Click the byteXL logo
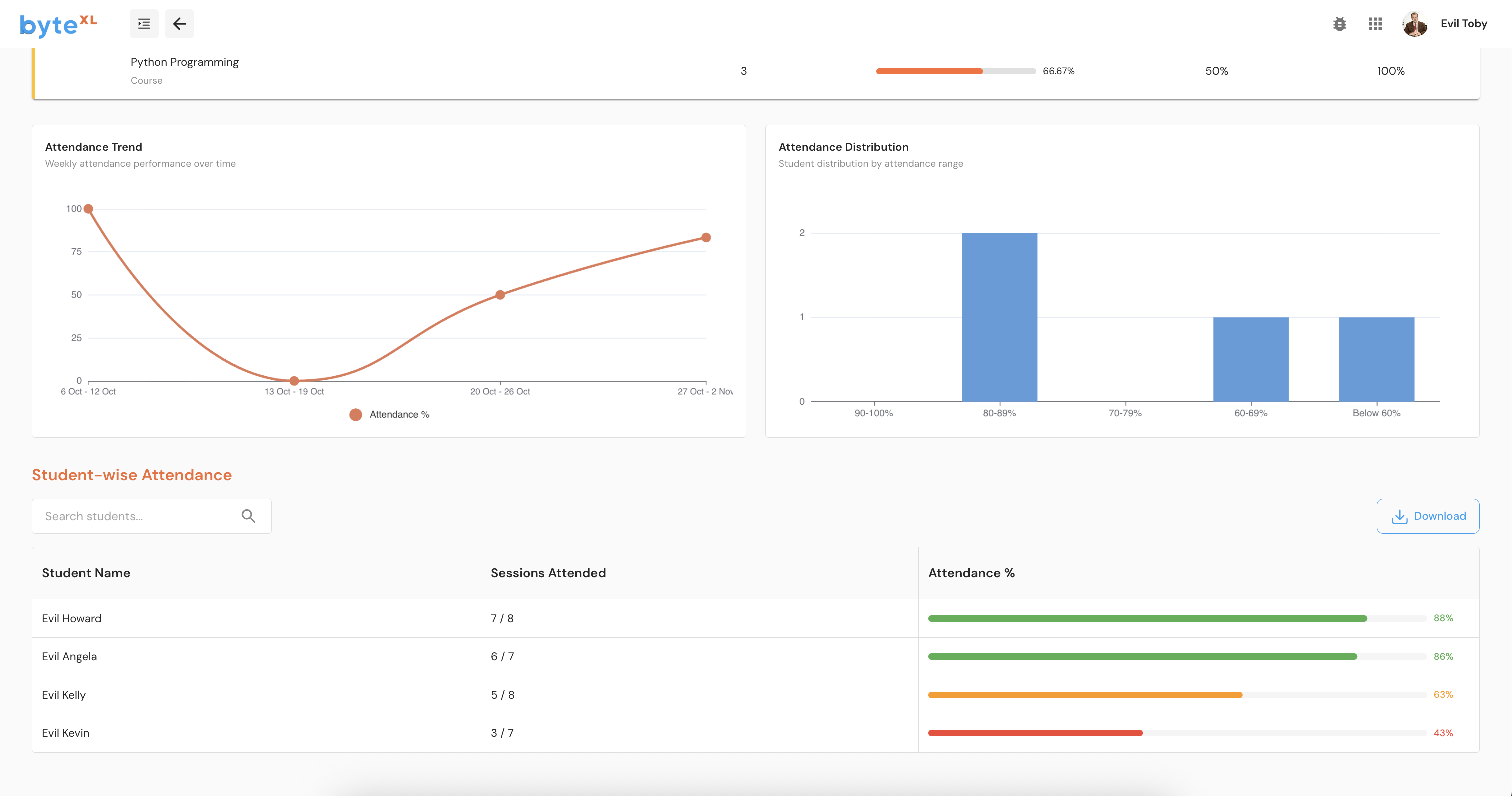Screen dimensions: 1512x796 pyautogui.click(x=57, y=24)
